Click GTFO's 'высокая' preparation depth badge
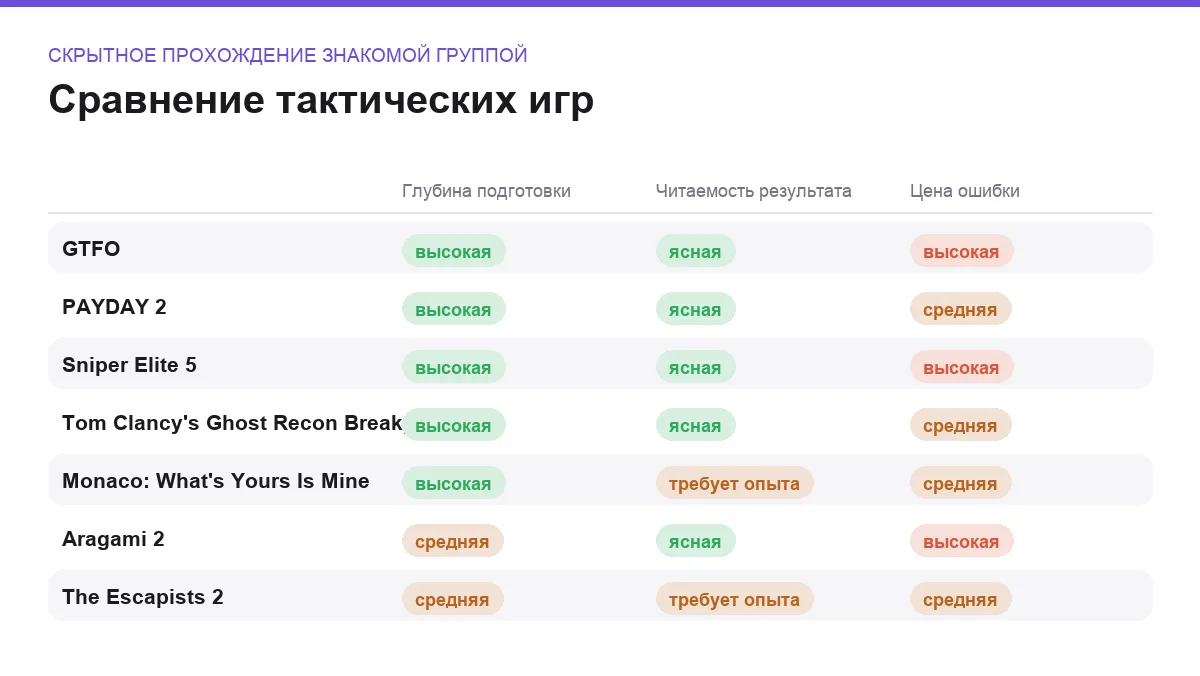The height and width of the screenshot is (676, 1200). pyautogui.click(x=454, y=251)
